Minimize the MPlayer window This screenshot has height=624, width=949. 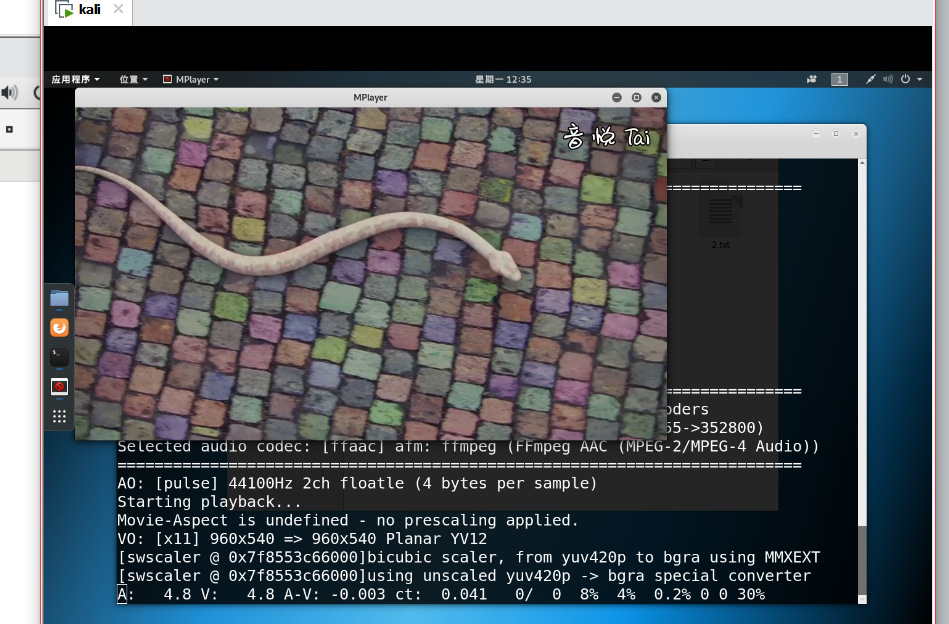pos(617,97)
